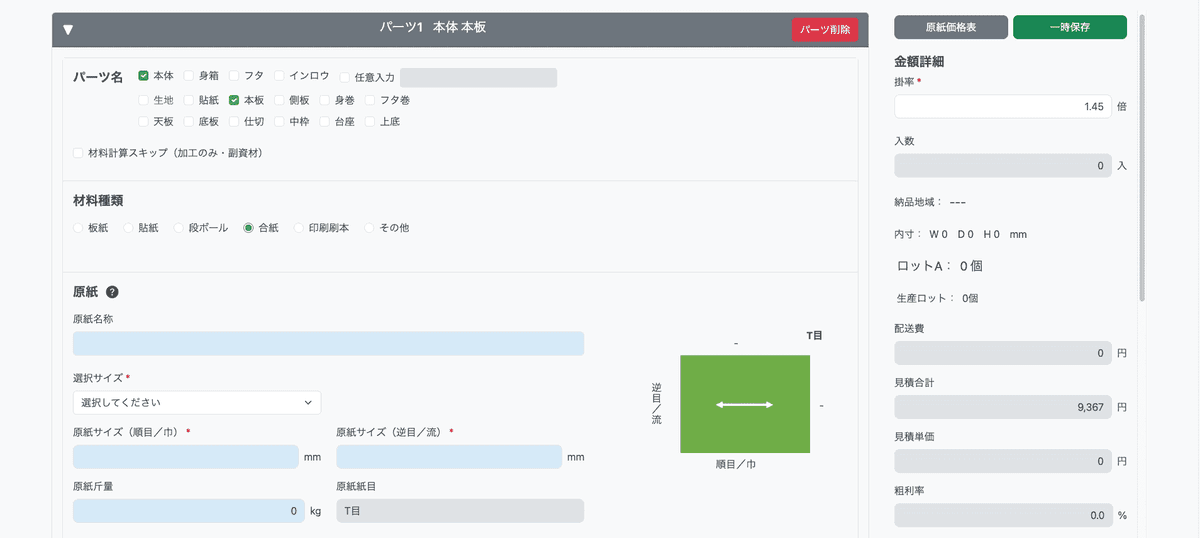
Task: Click the パーツ1 本体 本板 title
Action: (x=433, y=27)
